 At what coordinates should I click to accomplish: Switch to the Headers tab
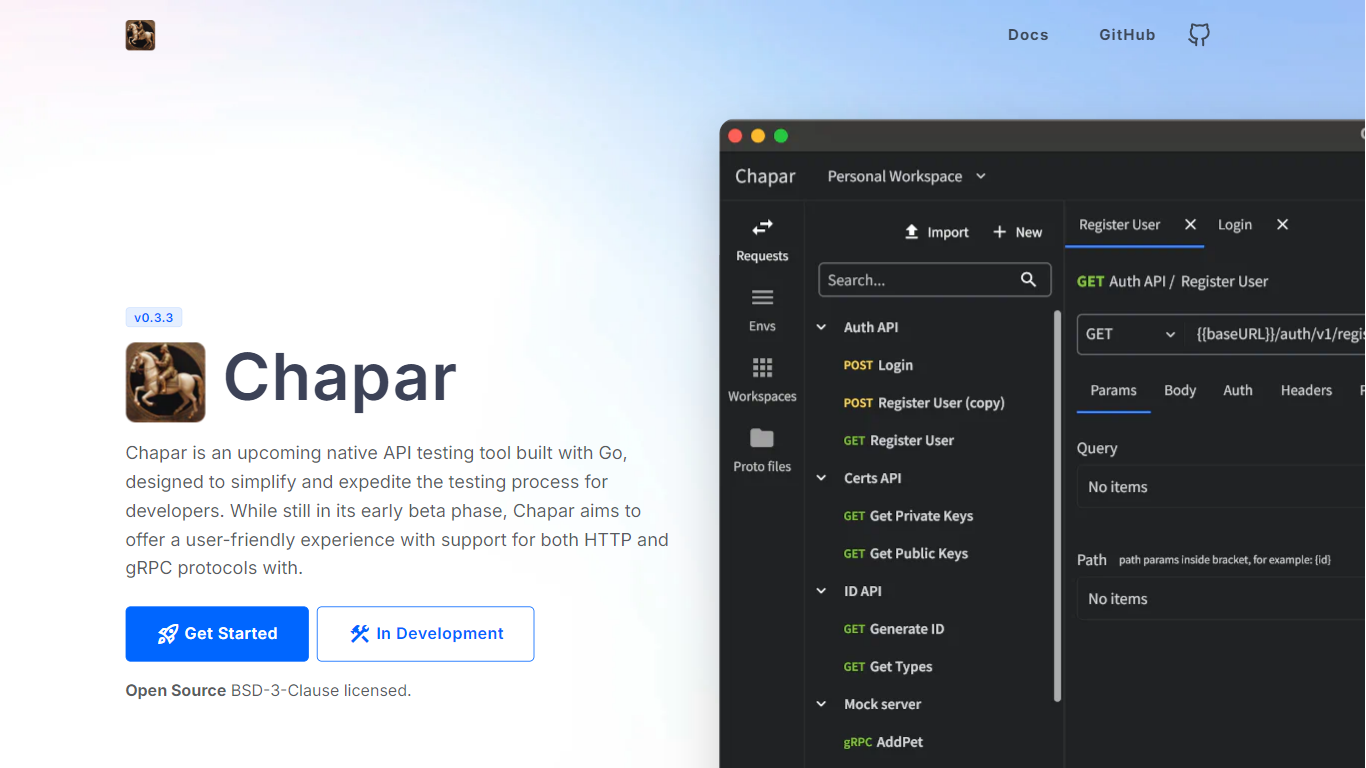[1306, 390]
